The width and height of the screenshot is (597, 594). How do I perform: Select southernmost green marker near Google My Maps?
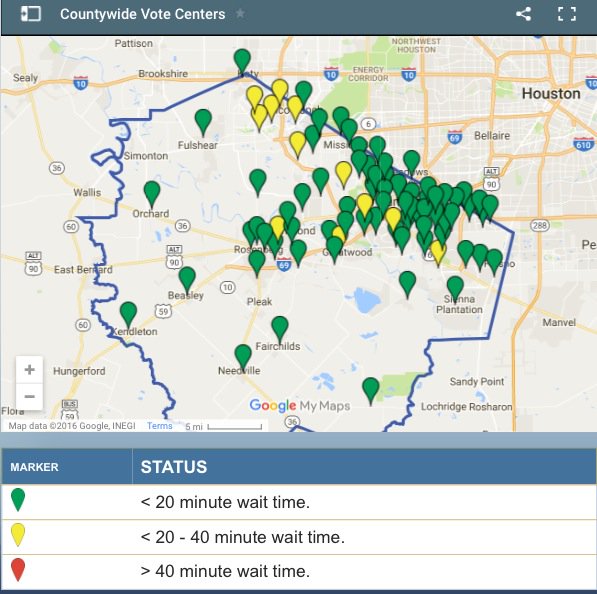tap(370, 391)
